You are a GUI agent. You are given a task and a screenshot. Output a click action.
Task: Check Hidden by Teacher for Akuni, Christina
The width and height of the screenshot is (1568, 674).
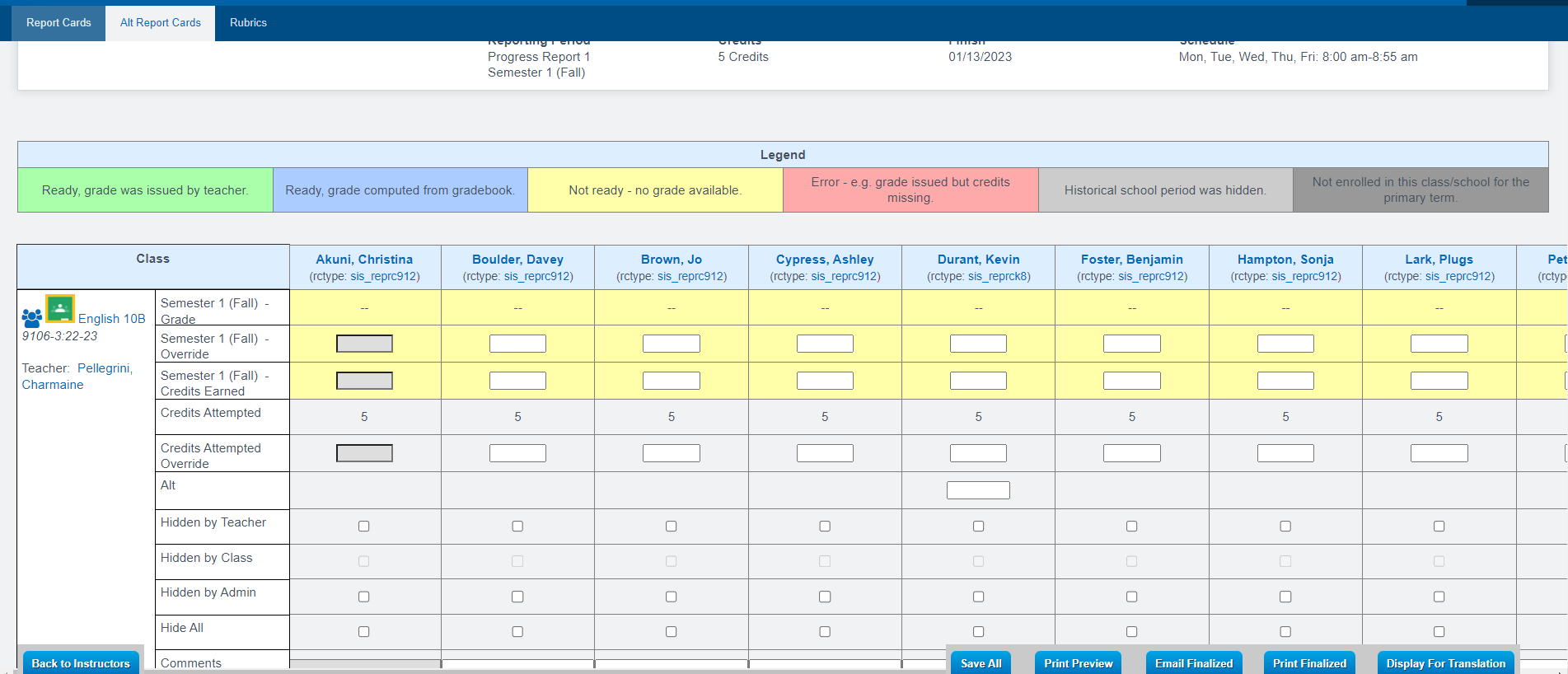[364, 527]
